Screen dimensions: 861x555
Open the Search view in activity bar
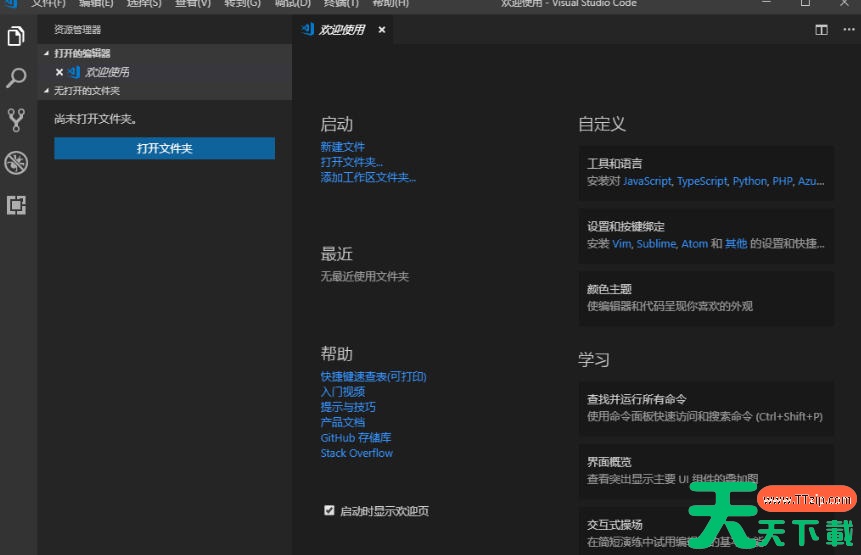[x=16, y=78]
